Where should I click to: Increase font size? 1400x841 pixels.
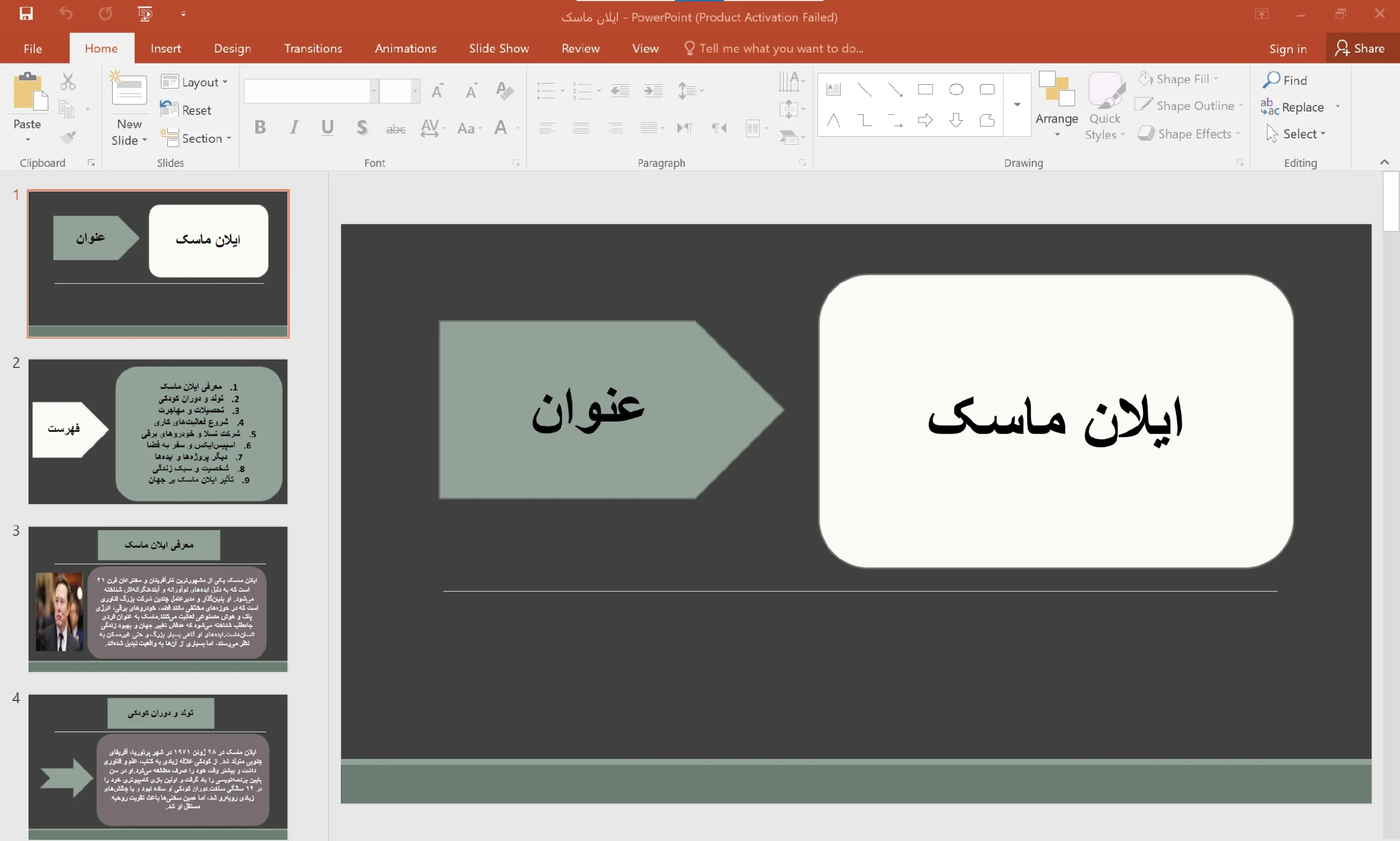437,91
